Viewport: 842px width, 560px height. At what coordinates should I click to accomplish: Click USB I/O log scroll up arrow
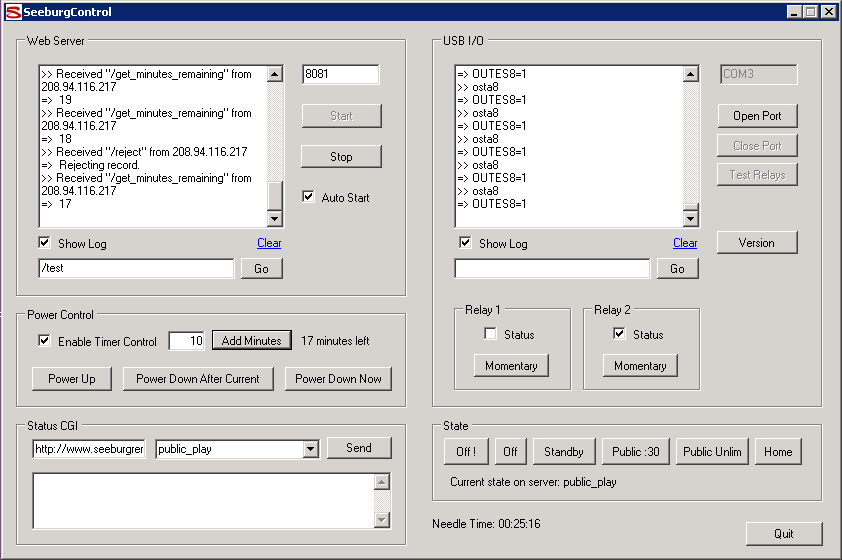tap(691, 74)
